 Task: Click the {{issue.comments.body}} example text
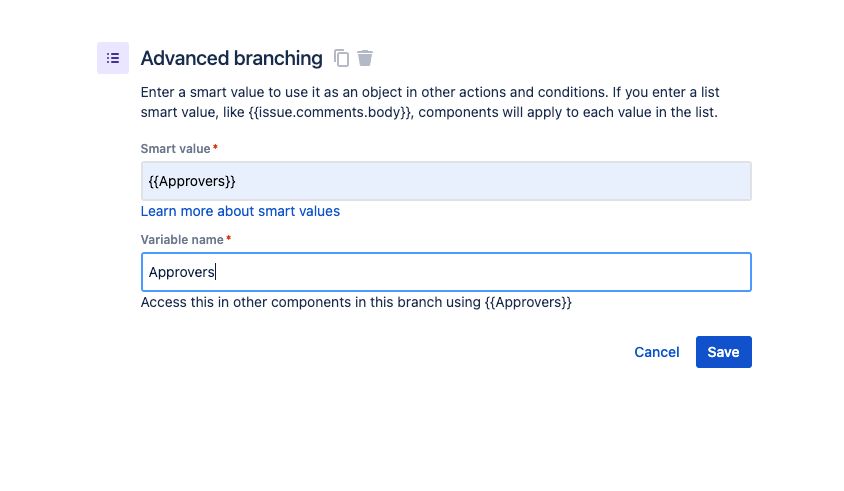(x=329, y=112)
